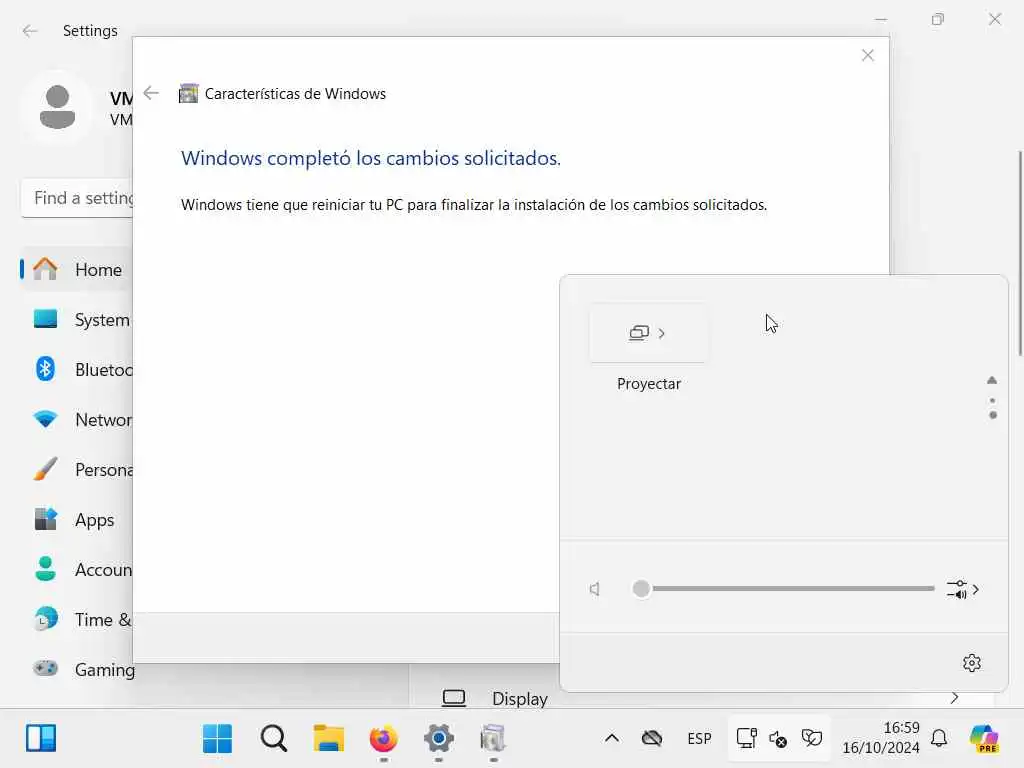The image size is (1024, 768).
Task: Open taskbar Search
Action: 273,739
